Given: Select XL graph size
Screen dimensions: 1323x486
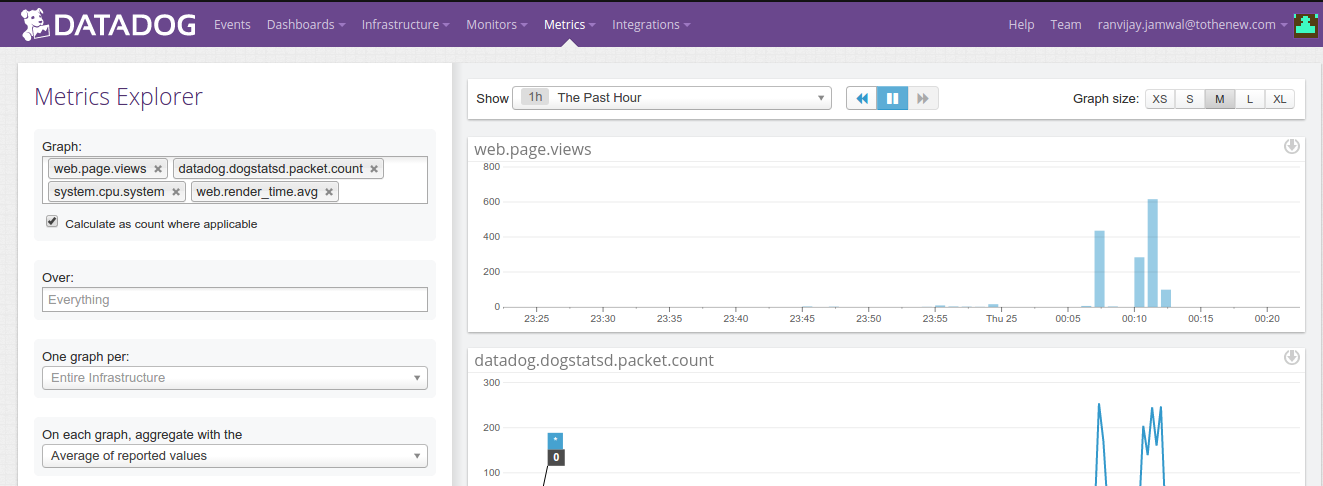Looking at the screenshot, I should tap(1280, 99).
